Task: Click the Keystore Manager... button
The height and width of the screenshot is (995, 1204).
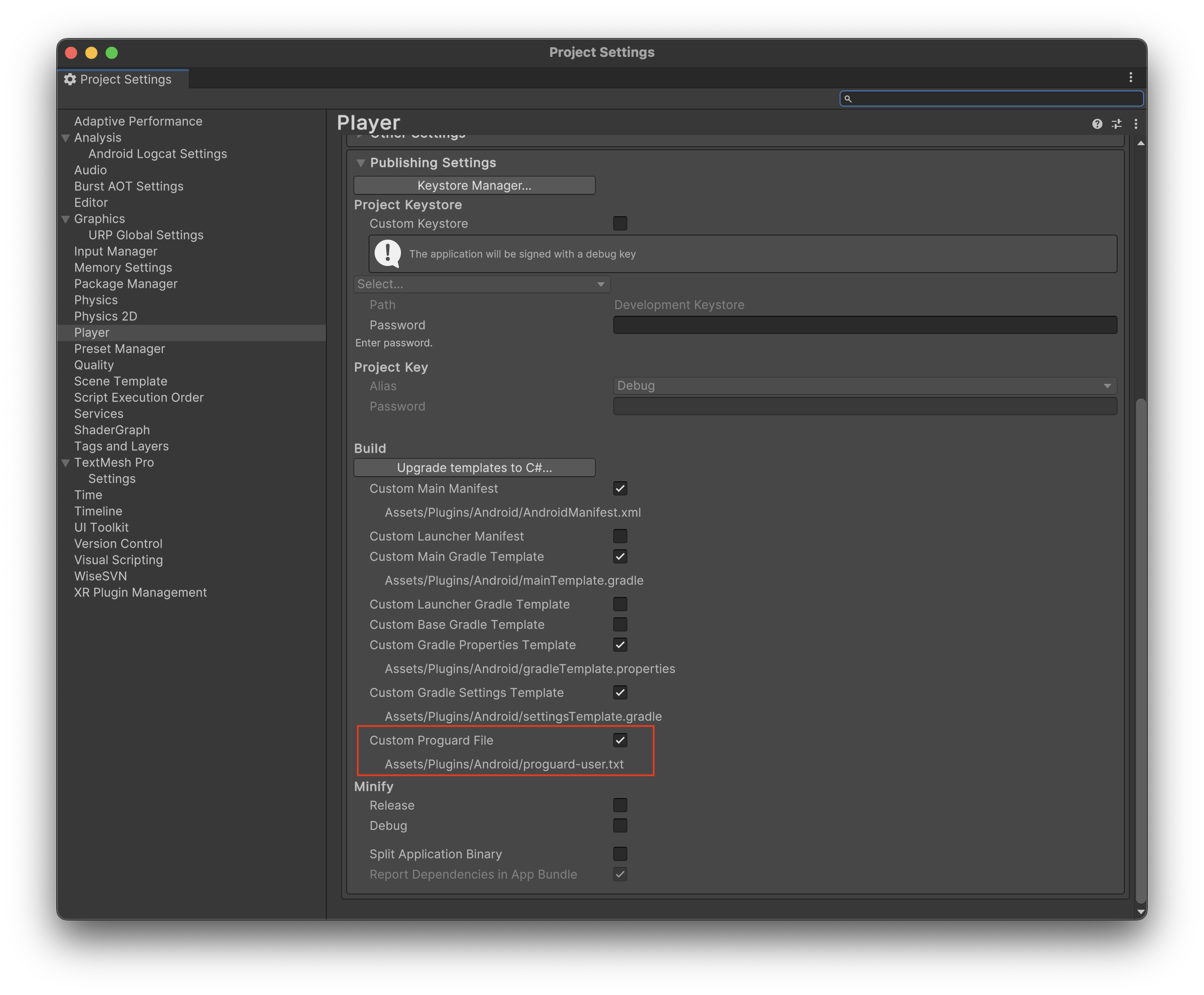Action: tap(475, 185)
